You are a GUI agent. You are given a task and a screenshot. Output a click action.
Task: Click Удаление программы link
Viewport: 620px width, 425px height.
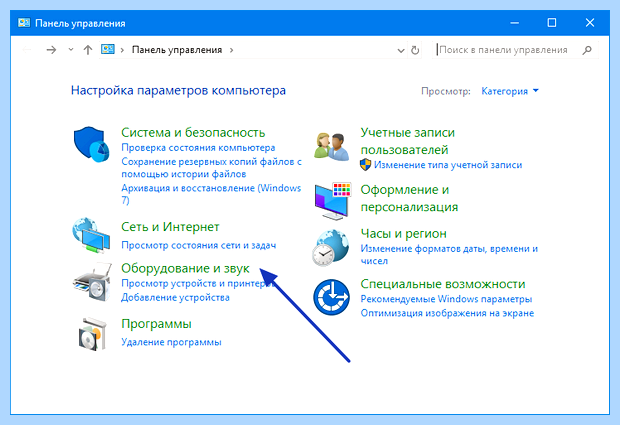click(171, 342)
